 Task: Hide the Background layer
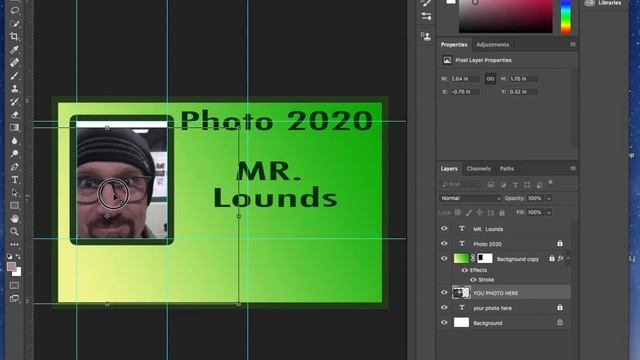pyautogui.click(x=444, y=322)
